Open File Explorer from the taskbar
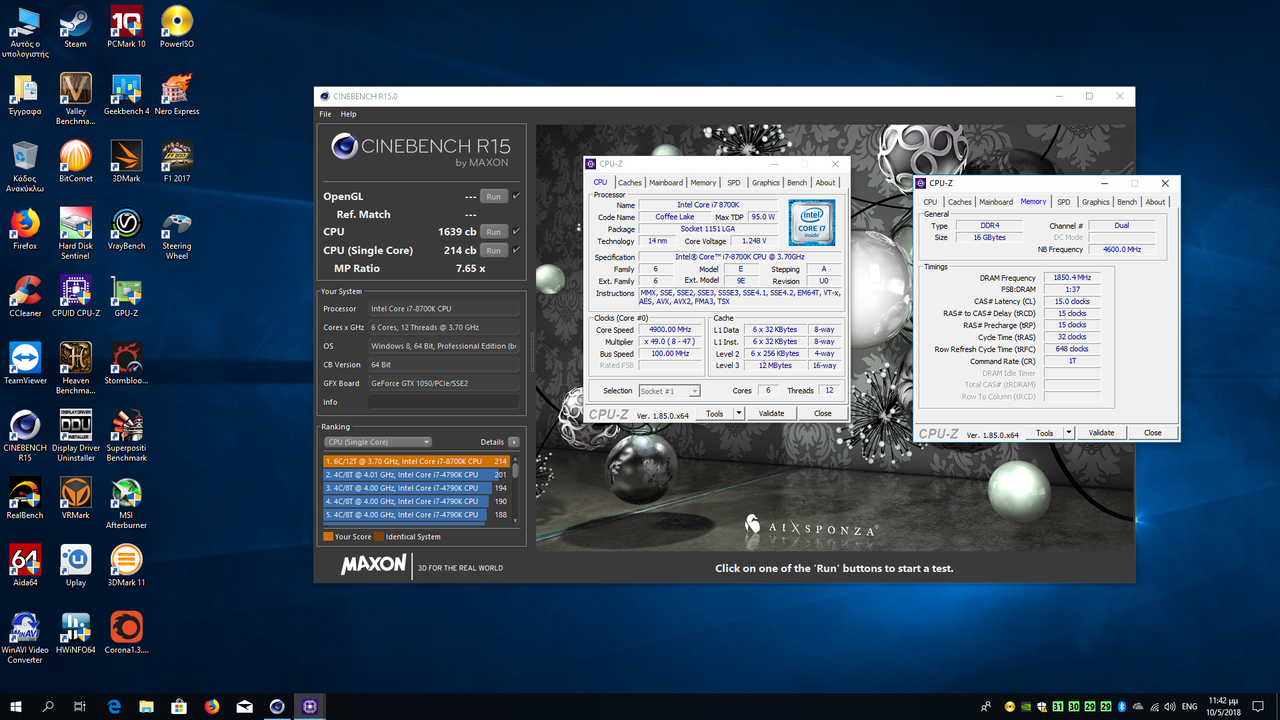 tap(146, 706)
